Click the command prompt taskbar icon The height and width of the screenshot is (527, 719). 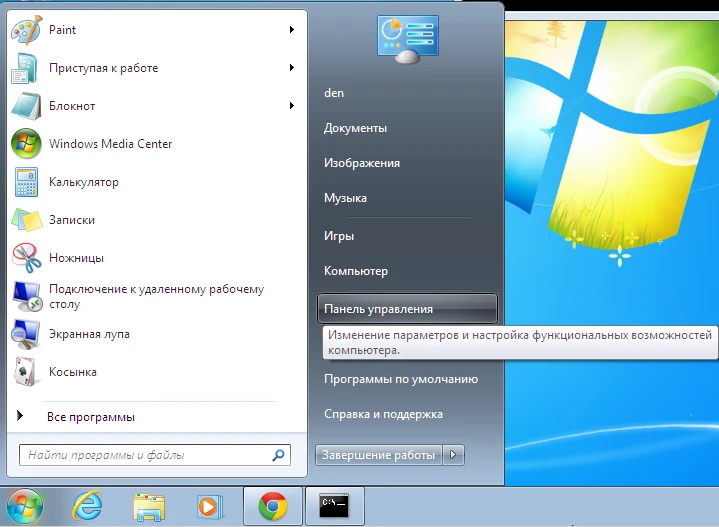point(334,506)
